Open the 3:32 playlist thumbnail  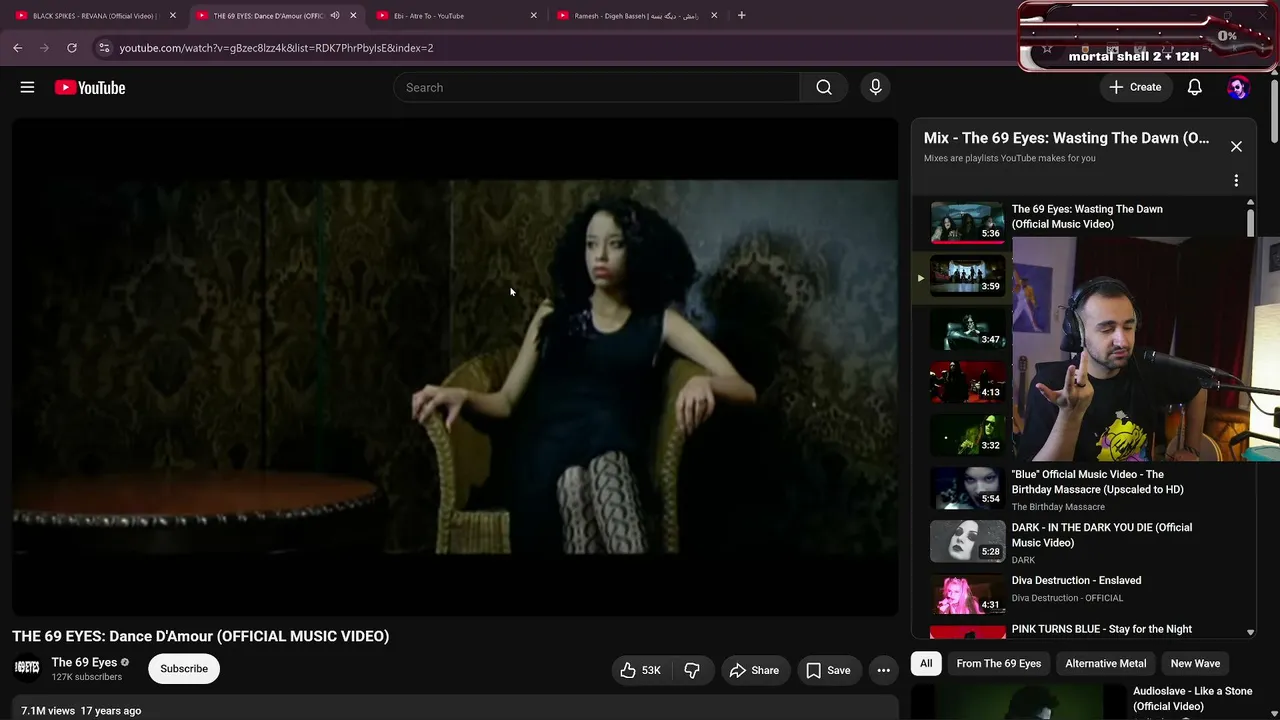[967, 435]
